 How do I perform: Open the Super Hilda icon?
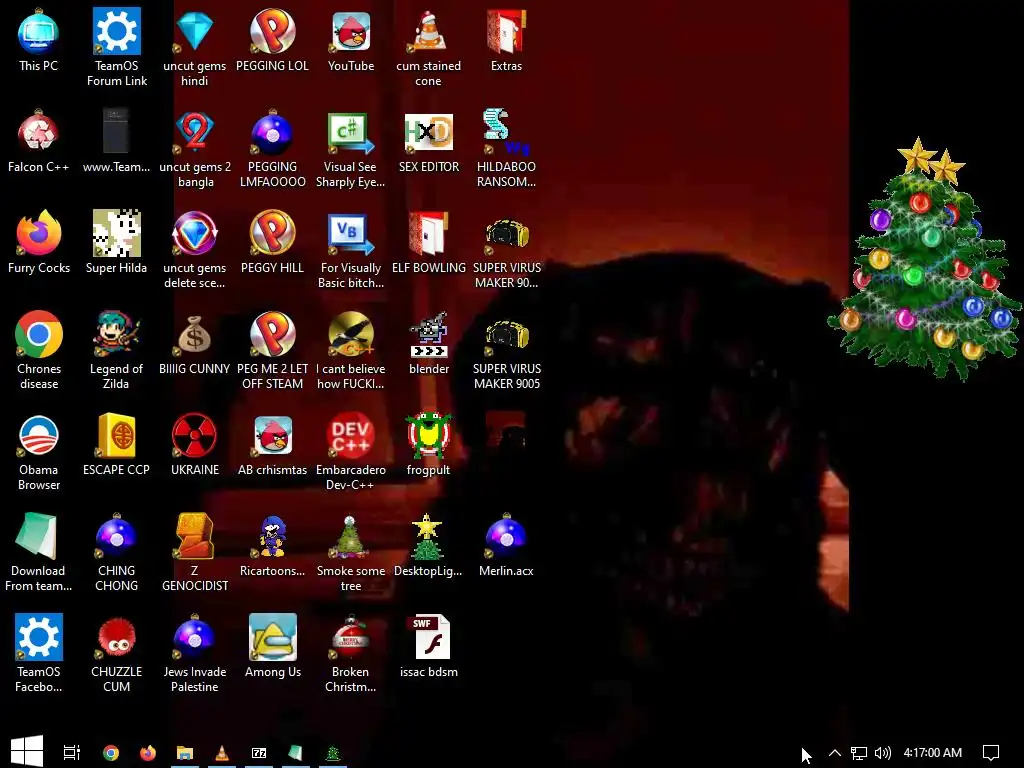coord(116,243)
